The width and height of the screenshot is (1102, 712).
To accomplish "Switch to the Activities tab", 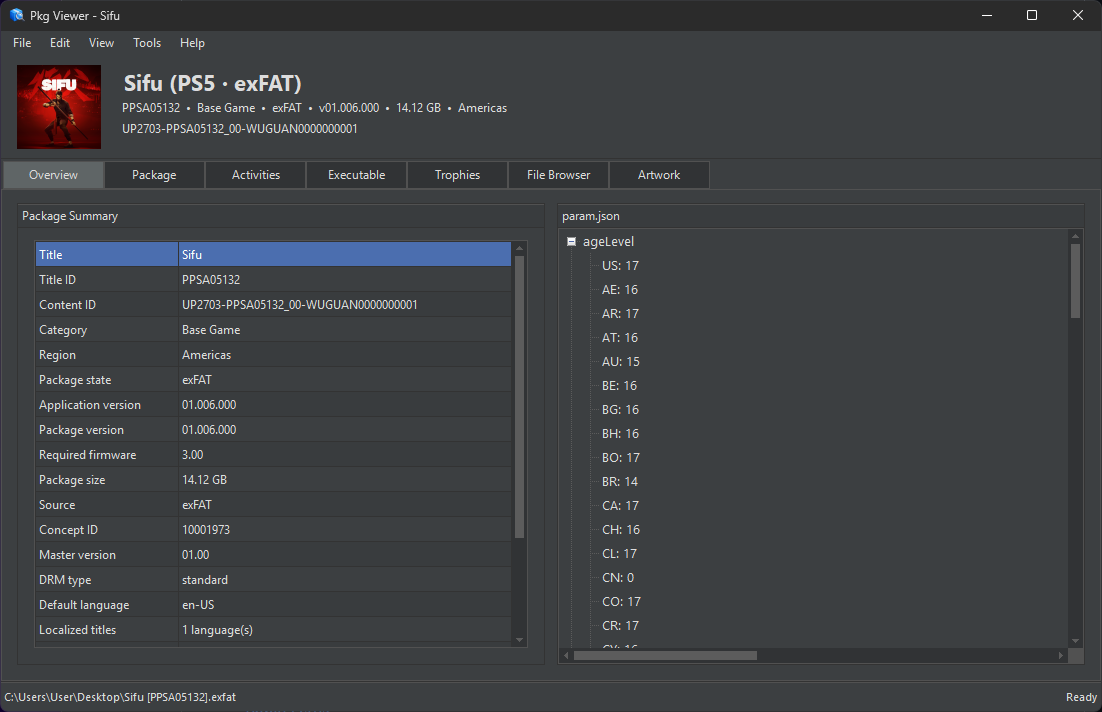I will [256, 175].
